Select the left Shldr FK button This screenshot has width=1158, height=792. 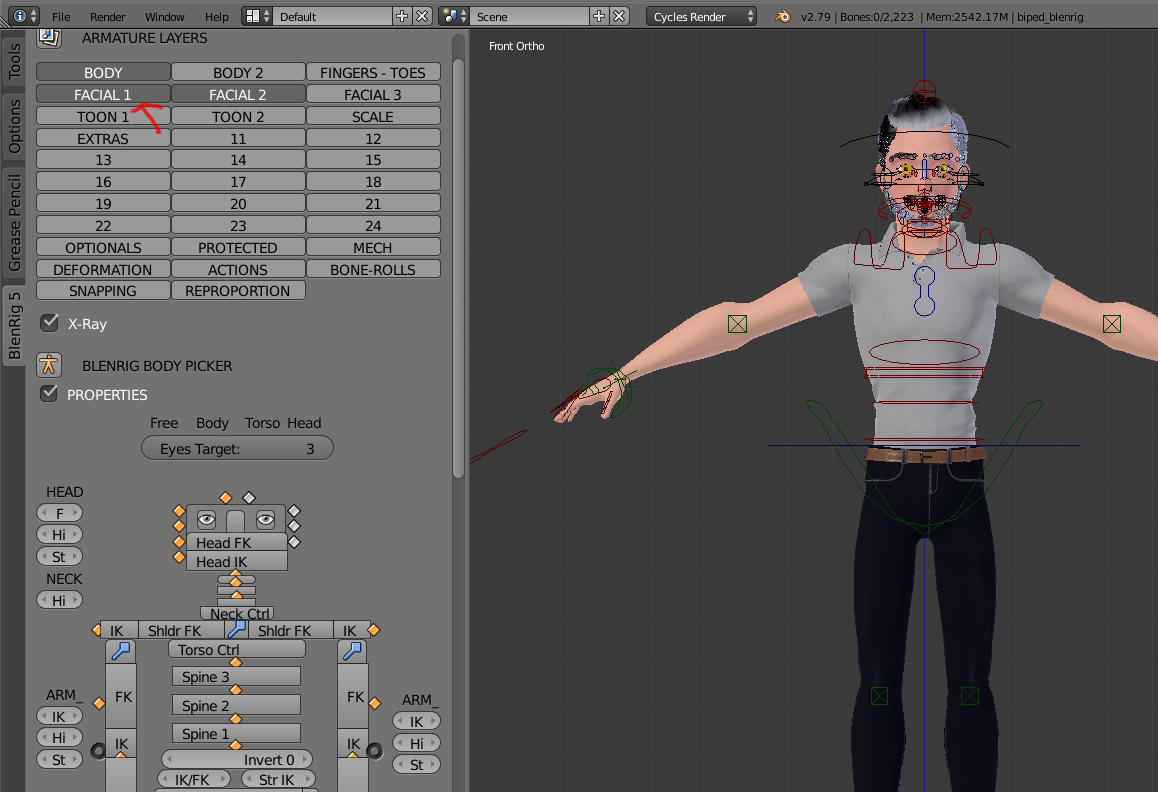coord(181,629)
